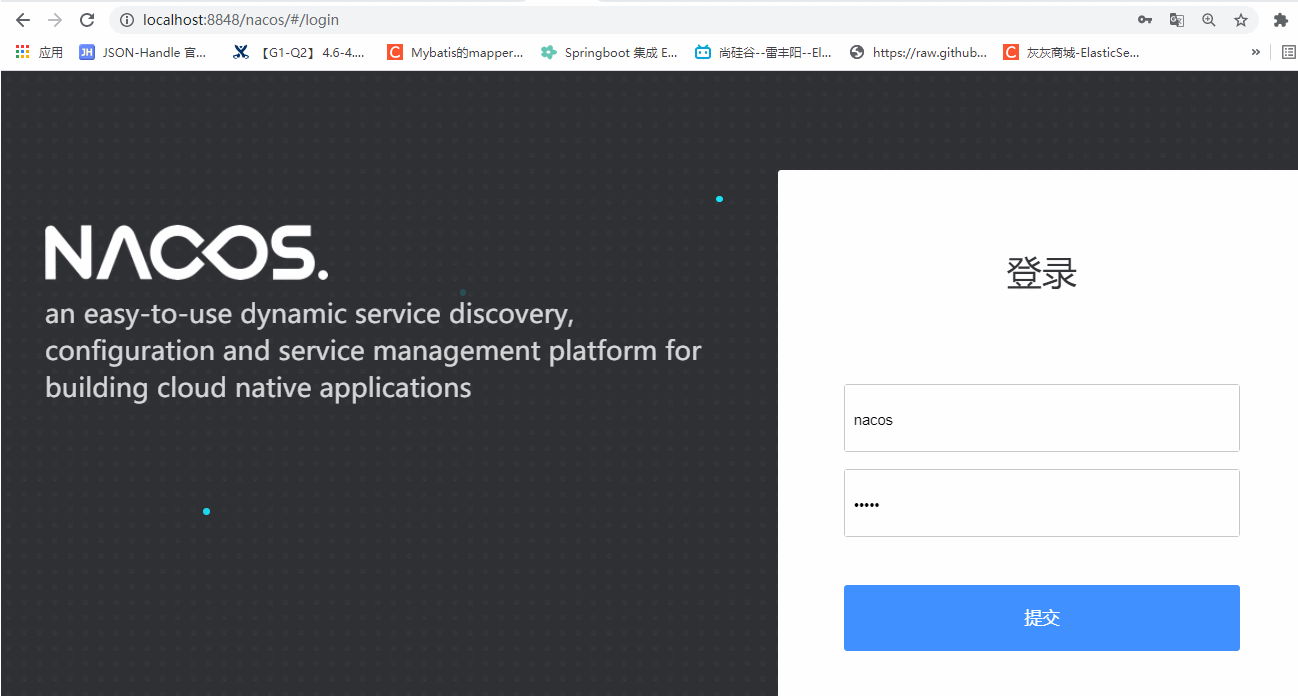
Task: Open the Mybatis mapper bookmark
Action: (455, 52)
